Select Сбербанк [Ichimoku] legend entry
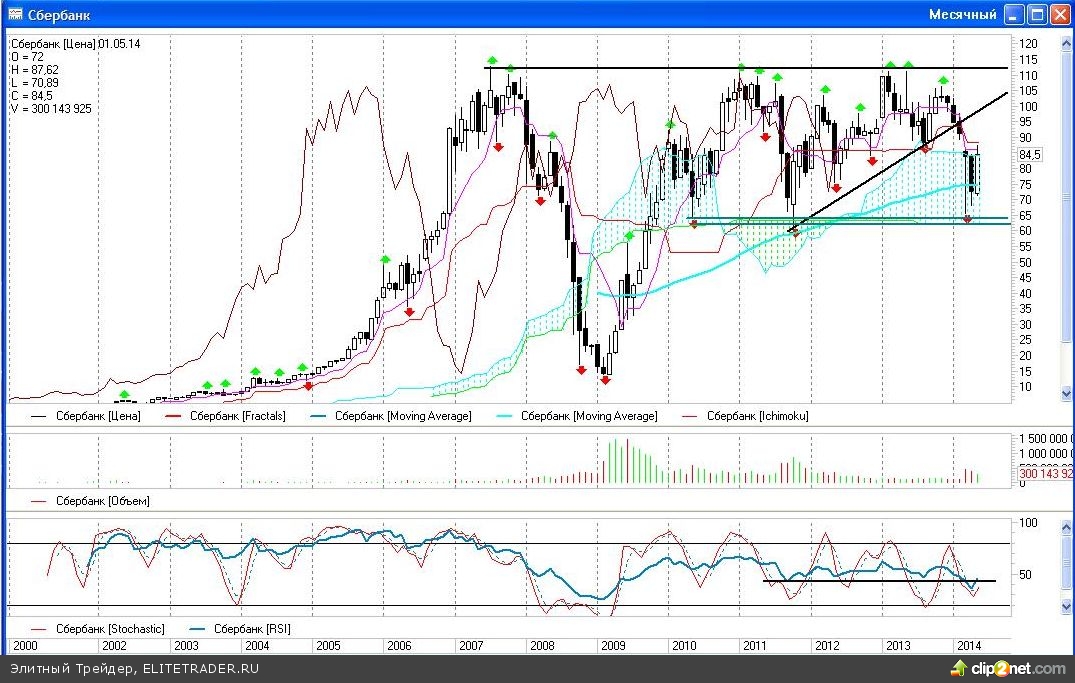 [x=757, y=416]
